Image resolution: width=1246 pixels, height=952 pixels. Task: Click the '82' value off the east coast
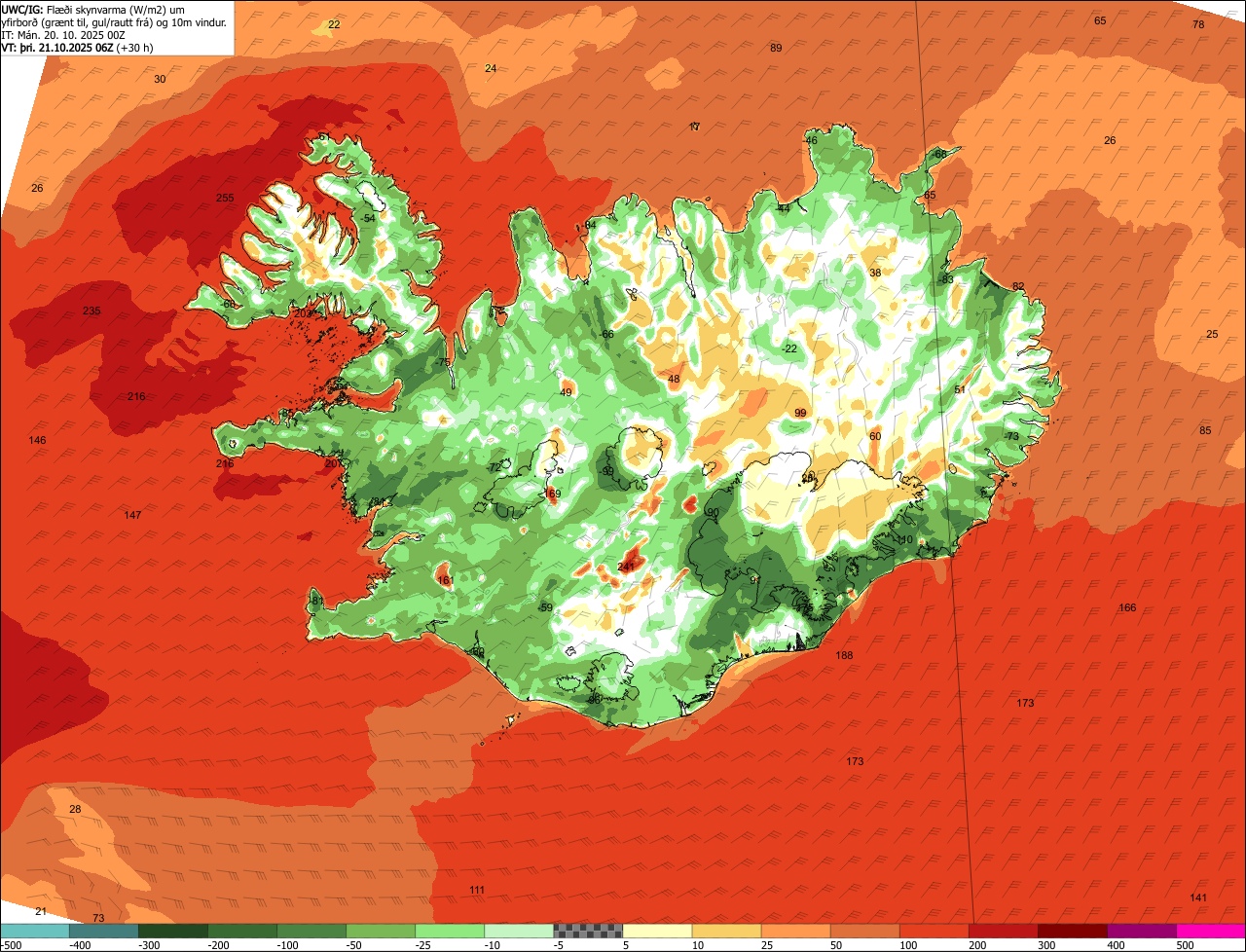(x=1018, y=286)
